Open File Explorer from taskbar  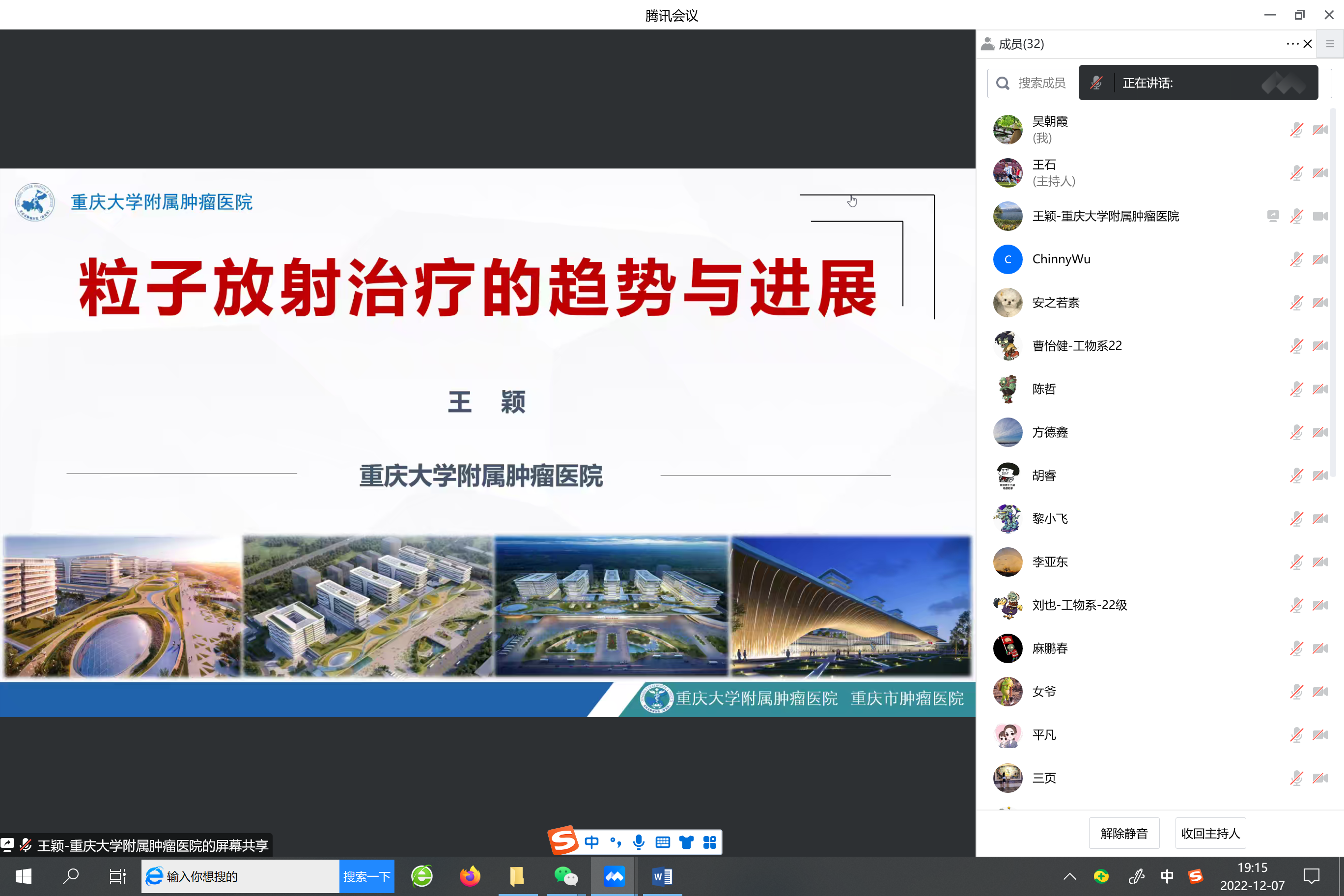(x=517, y=876)
